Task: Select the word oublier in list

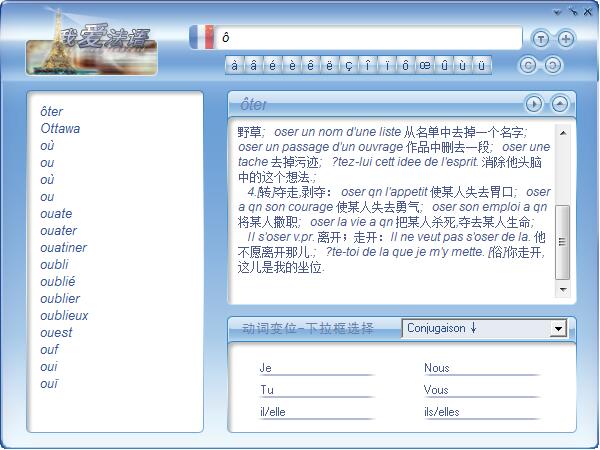Action: click(61, 299)
